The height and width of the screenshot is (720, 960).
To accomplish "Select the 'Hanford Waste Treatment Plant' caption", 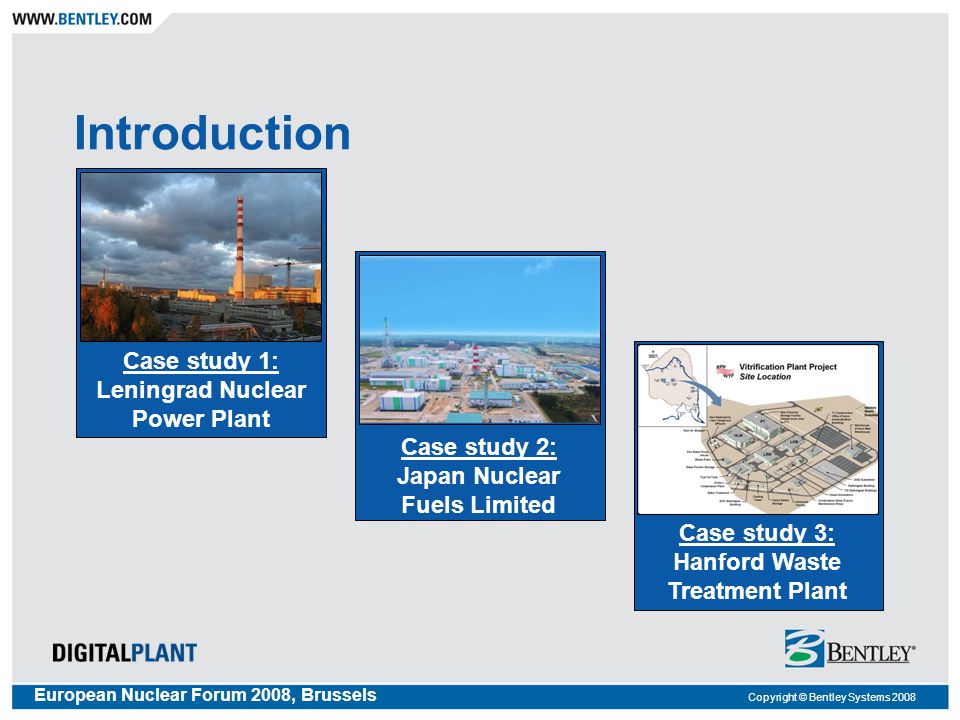I will click(757, 576).
